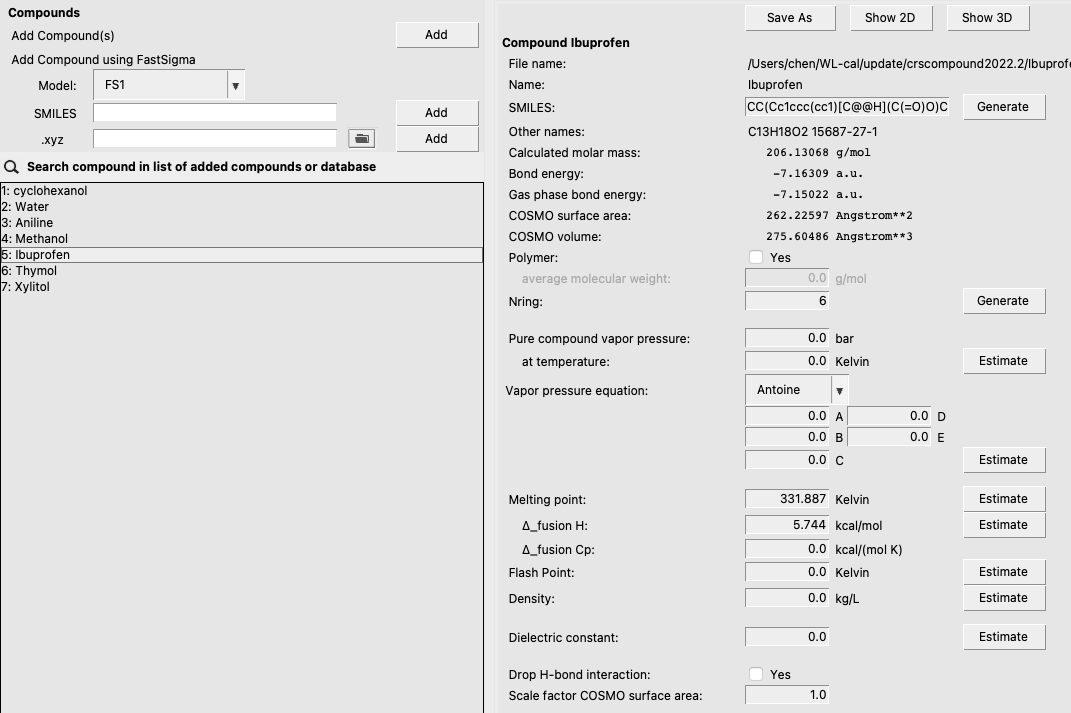Show 2D structure of compound
Viewport: 1071px width, 713px height.
pyautogui.click(x=889, y=18)
